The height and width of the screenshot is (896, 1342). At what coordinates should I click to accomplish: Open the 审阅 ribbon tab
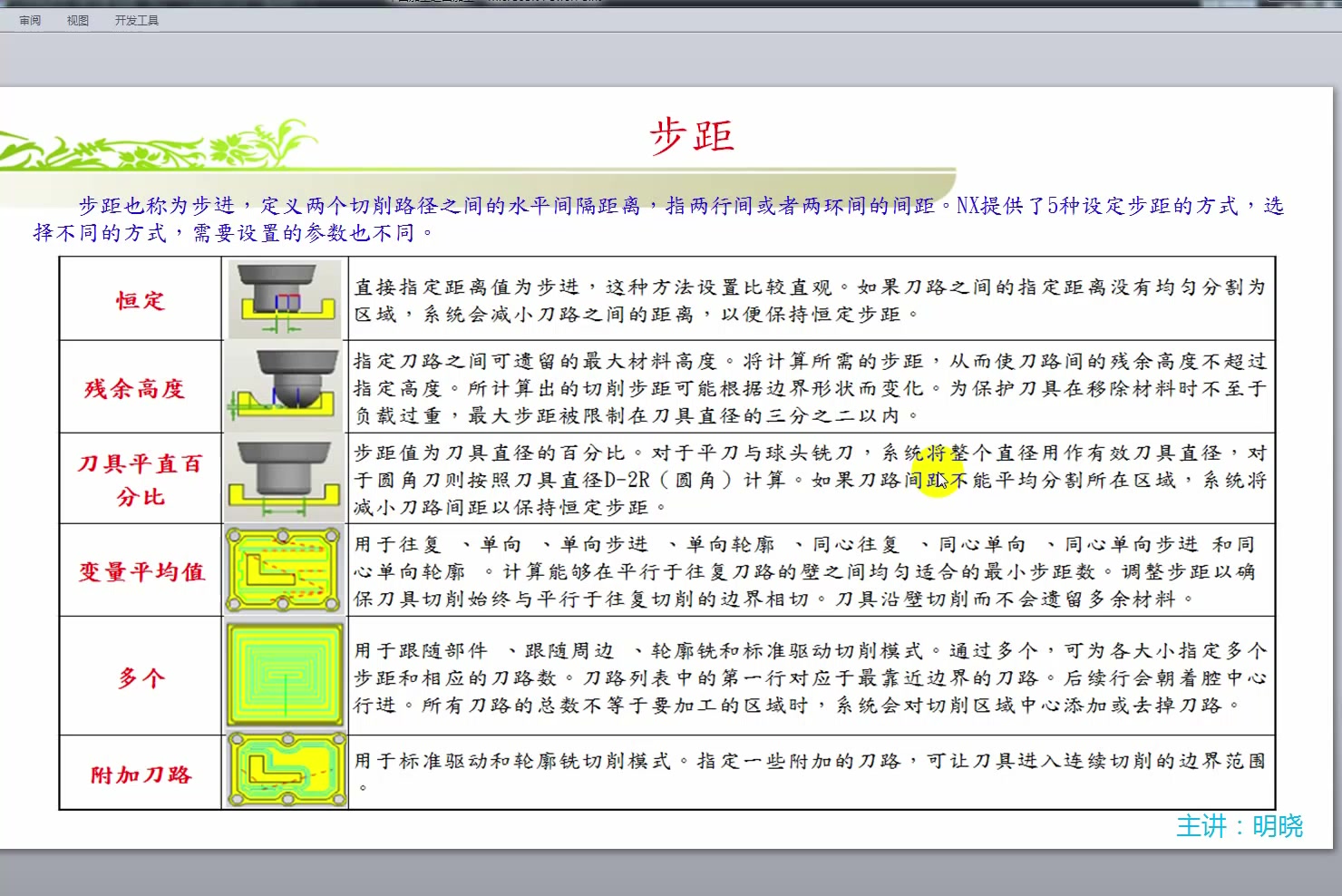30,20
